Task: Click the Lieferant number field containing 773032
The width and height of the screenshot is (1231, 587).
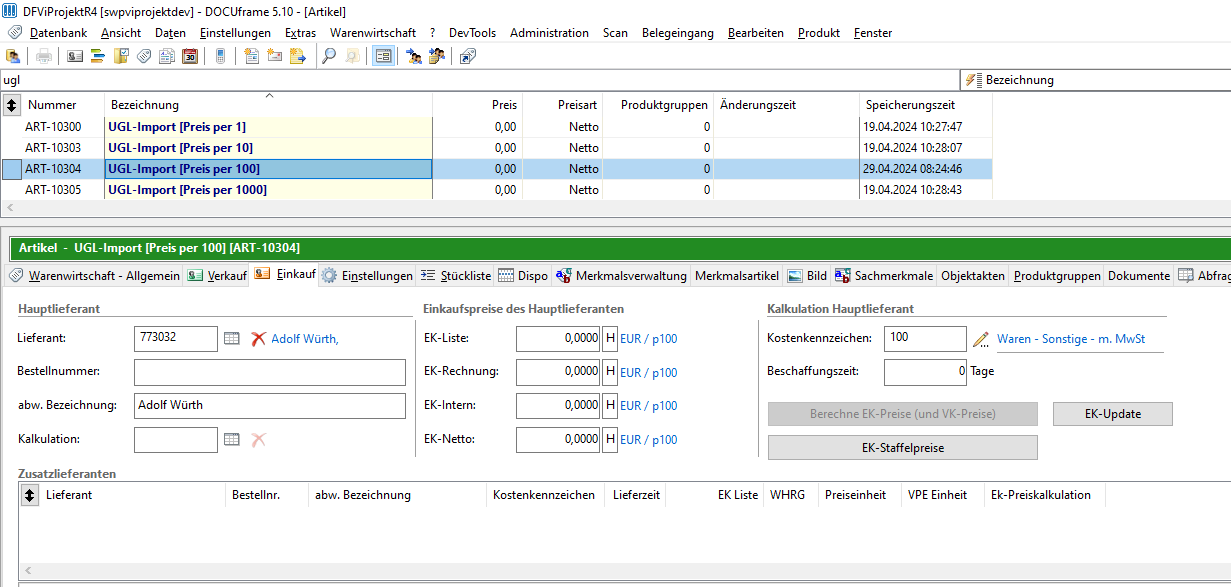Action: click(x=176, y=339)
